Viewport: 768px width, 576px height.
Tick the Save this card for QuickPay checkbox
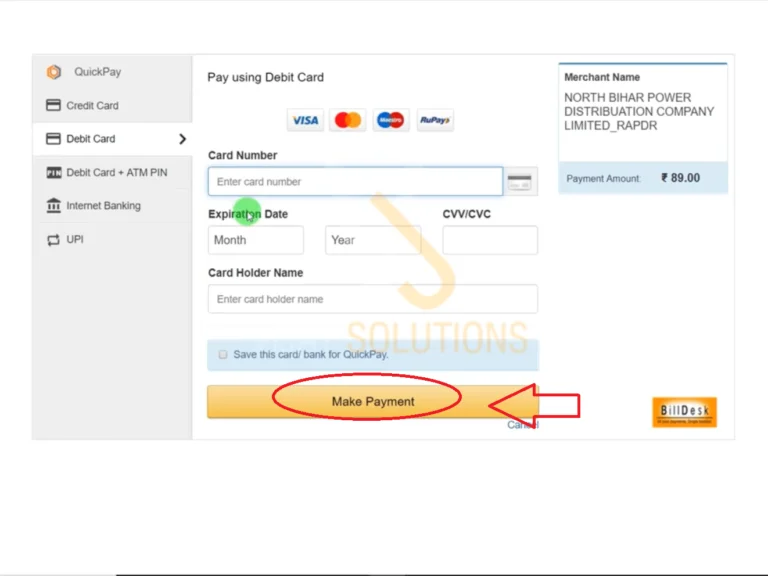(223, 355)
